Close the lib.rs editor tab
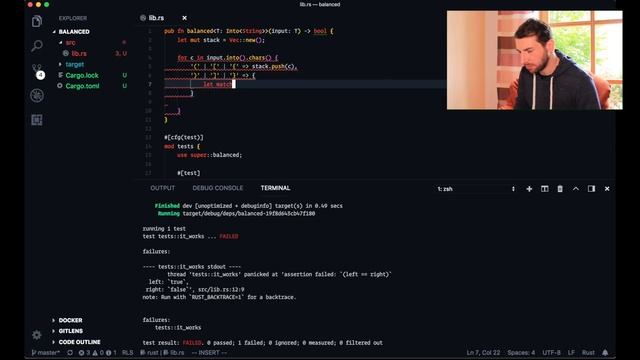This screenshot has height=360, width=640. click(184, 18)
